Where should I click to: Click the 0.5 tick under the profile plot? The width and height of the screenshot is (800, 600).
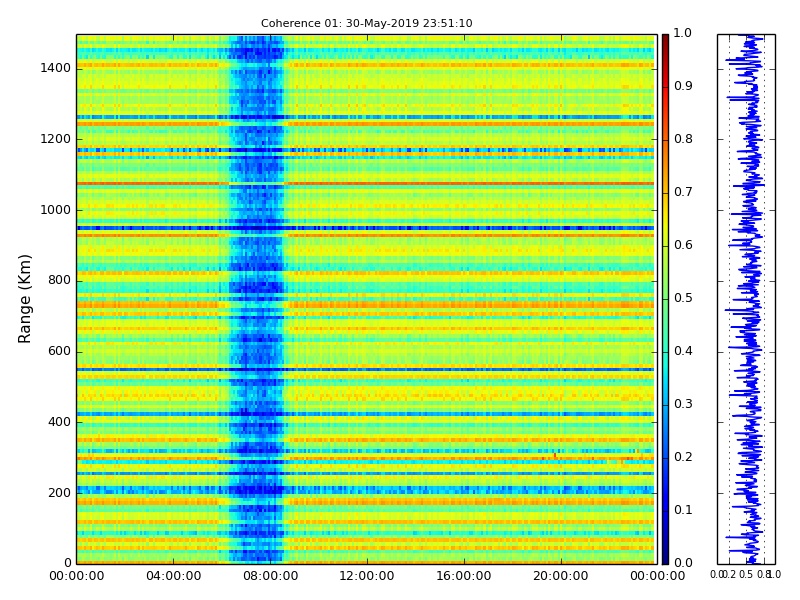(x=745, y=574)
